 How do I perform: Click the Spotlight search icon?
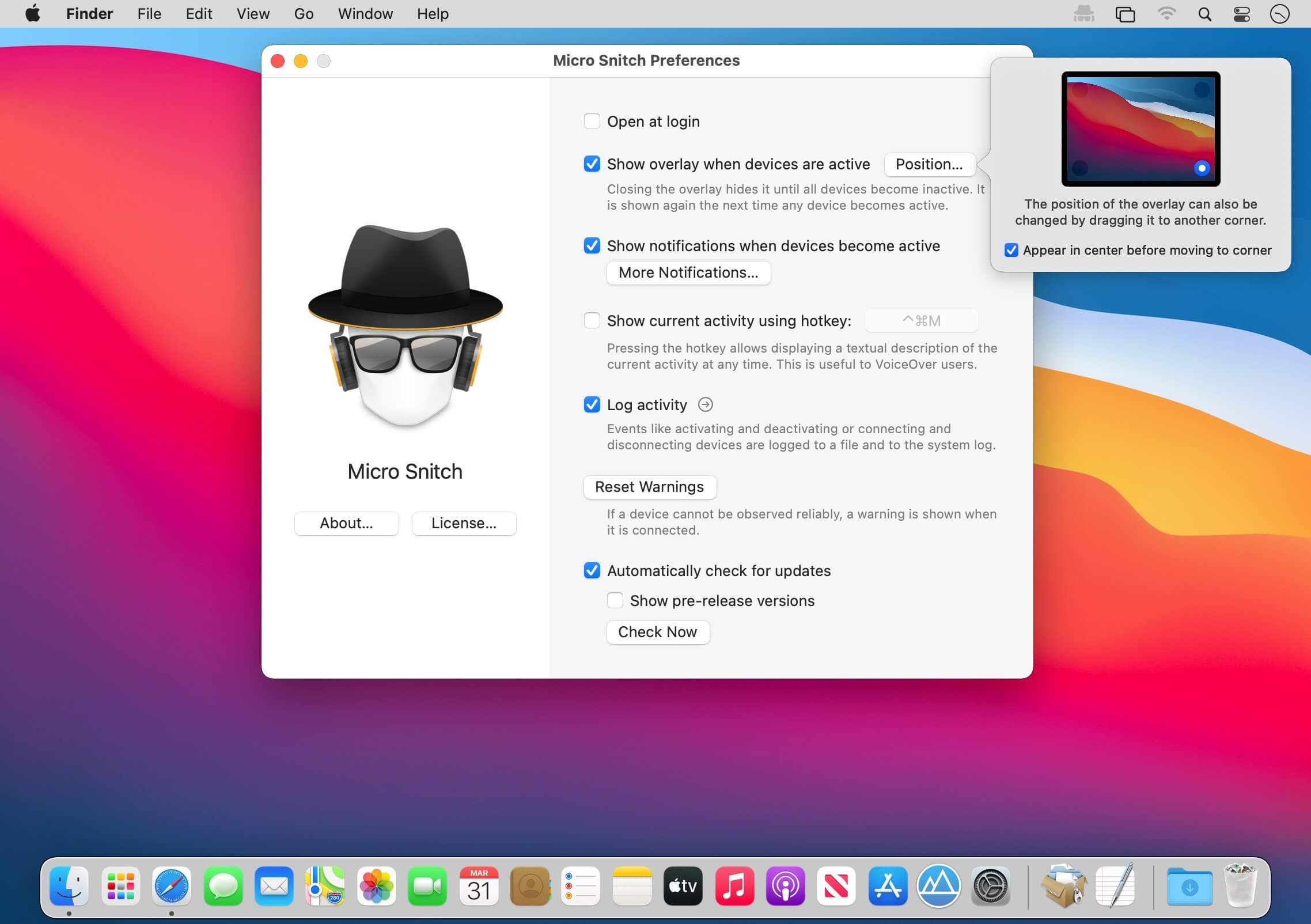pyautogui.click(x=1204, y=14)
